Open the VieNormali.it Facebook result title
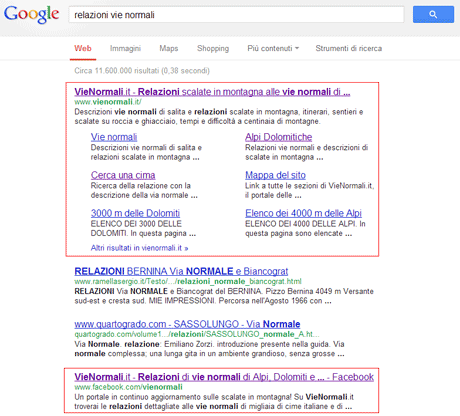Screen dimensions: 460x416 tap(224, 377)
